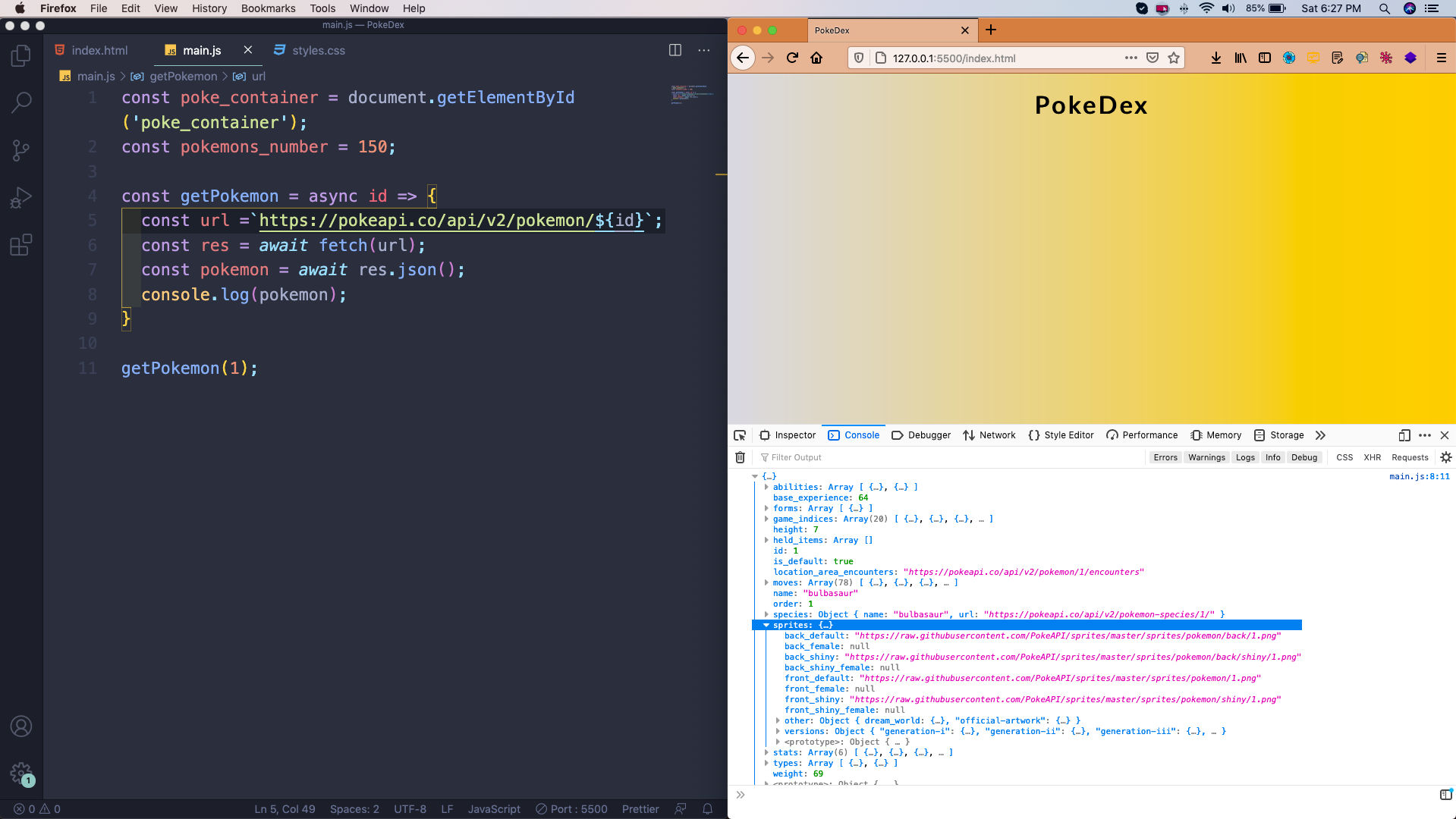Image resolution: width=1456 pixels, height=819 pixels.
Task: Split the VS Code editor right
Action: pyautogui.click(x=675, y=50)
